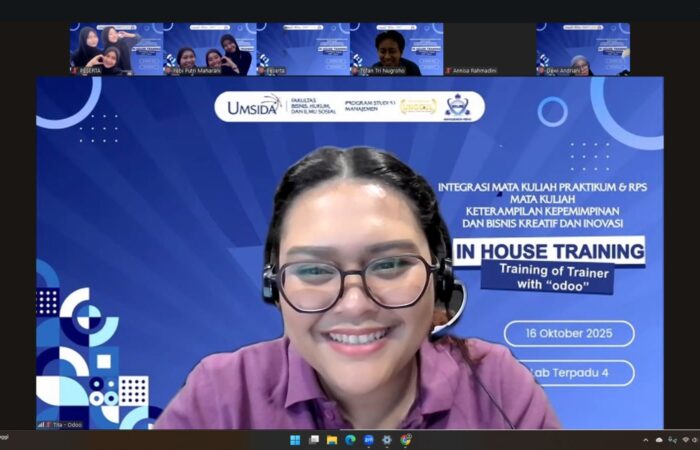Switch to the Zoom app in taskbar
Image resolution: width=700 pixels, height=450 pixels.
(369, 440)
